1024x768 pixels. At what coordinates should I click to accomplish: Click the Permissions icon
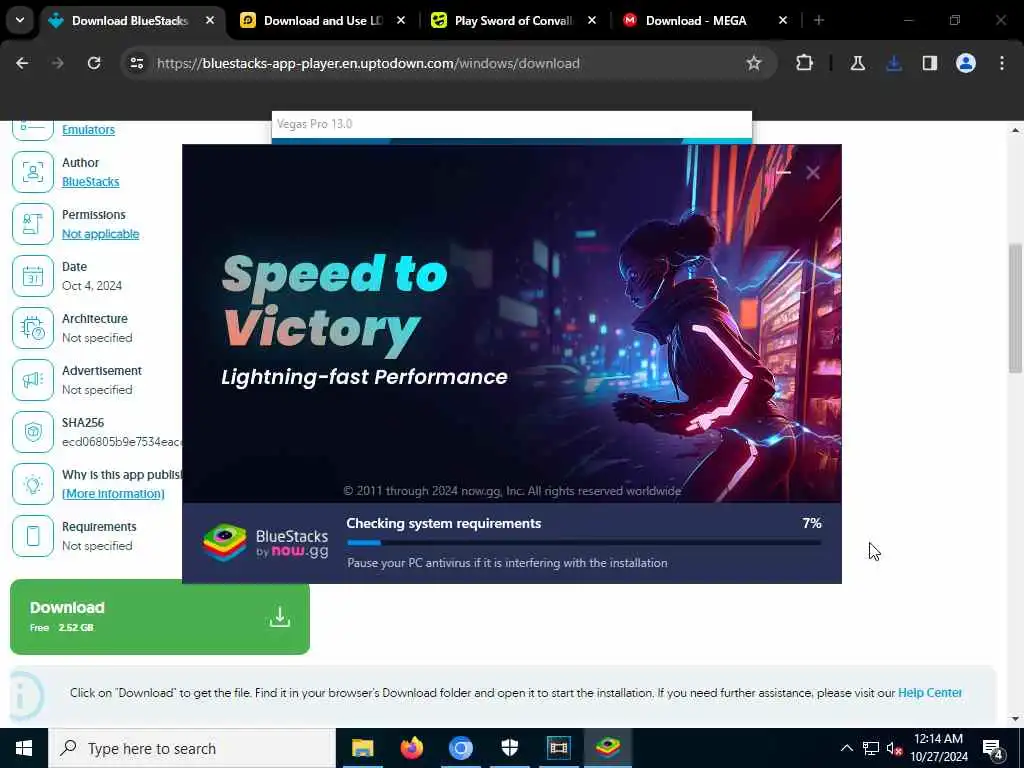point(33,224)
